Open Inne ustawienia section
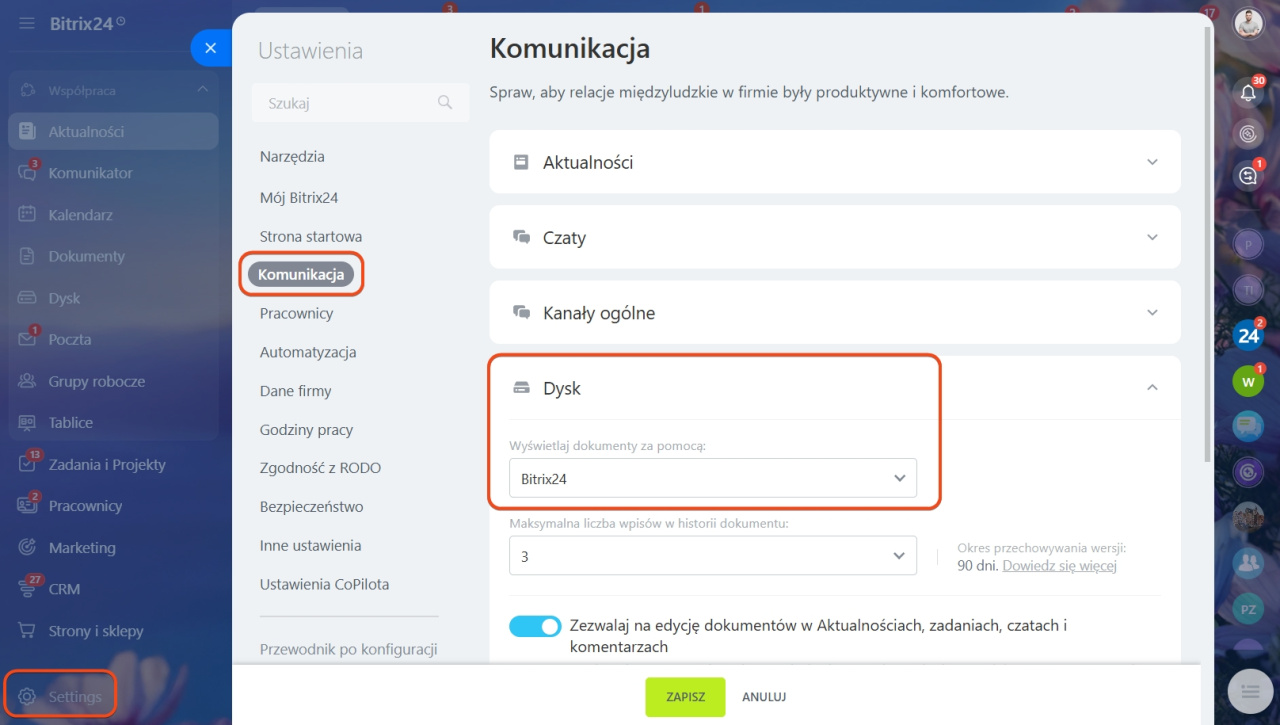The width and height of the screenshot is (1280, 725). (x=310, y=546)
